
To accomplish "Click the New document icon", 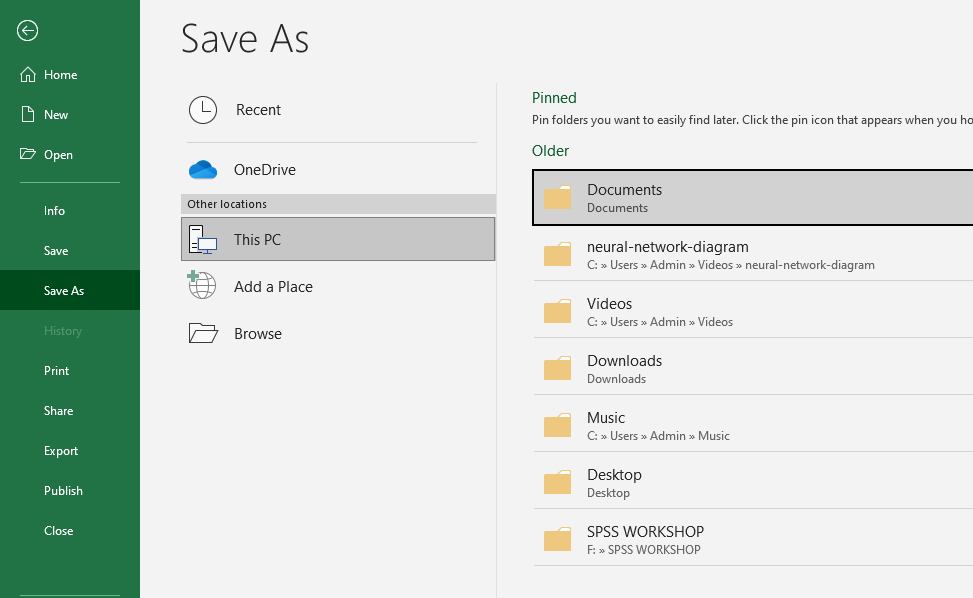I will 28,115.
